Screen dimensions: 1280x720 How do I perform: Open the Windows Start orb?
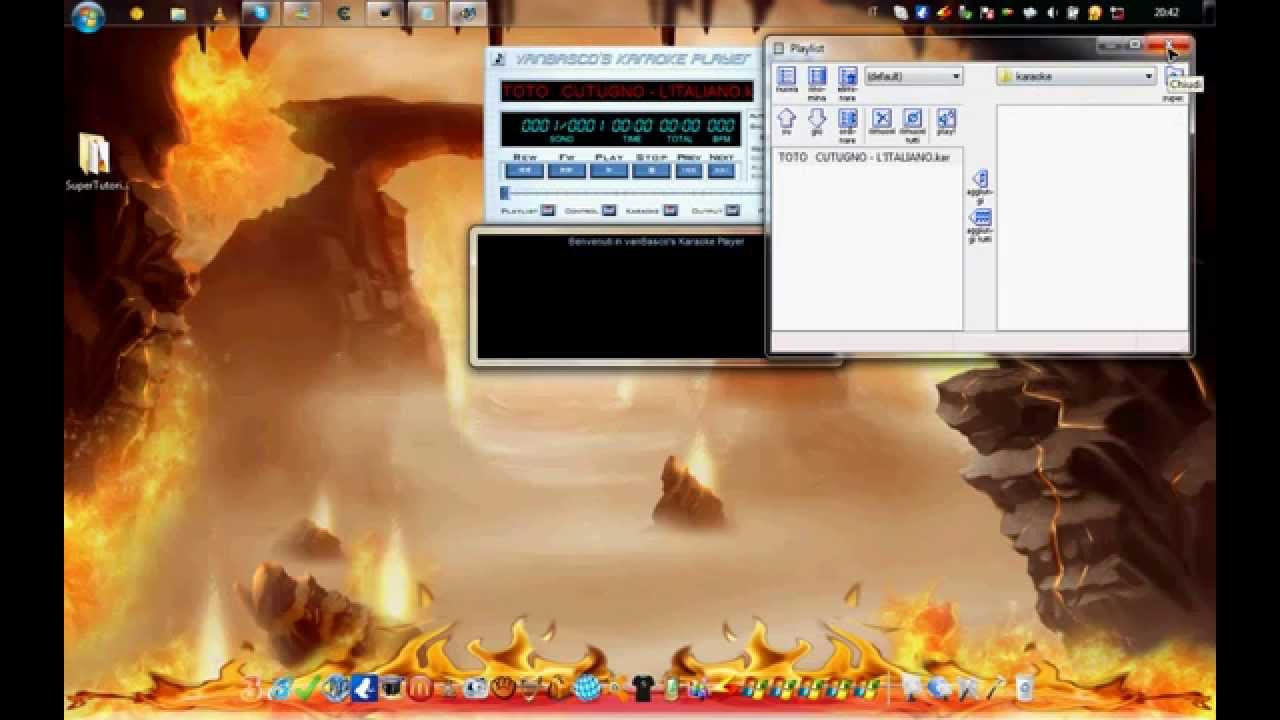pos(88,15)
